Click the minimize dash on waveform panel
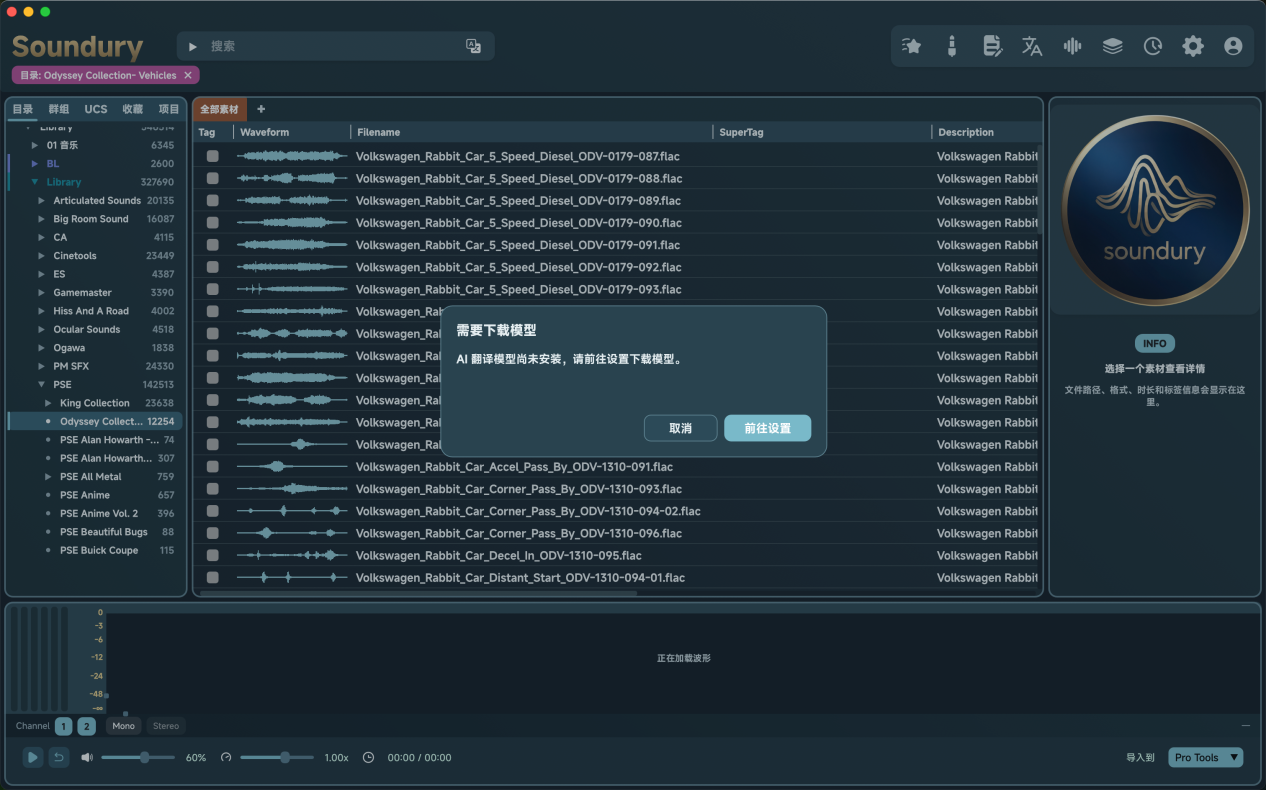The height and width of the screenshot is (790, 1266). [x=1246, y=726]
